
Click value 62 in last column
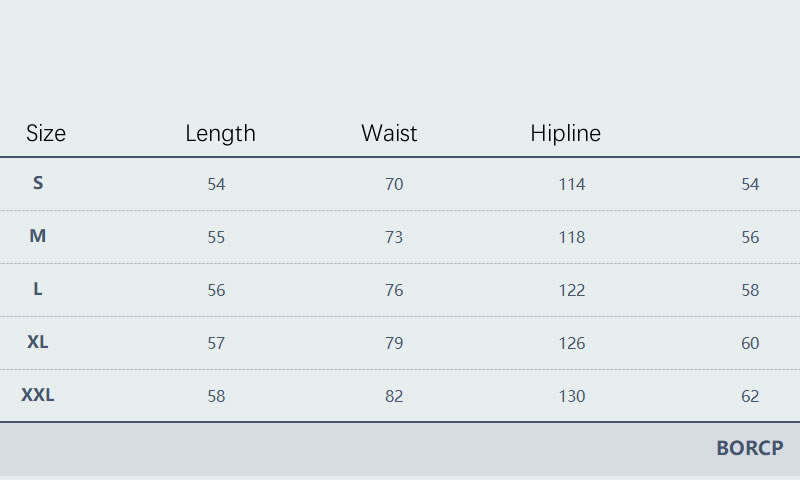coord(750,396)
